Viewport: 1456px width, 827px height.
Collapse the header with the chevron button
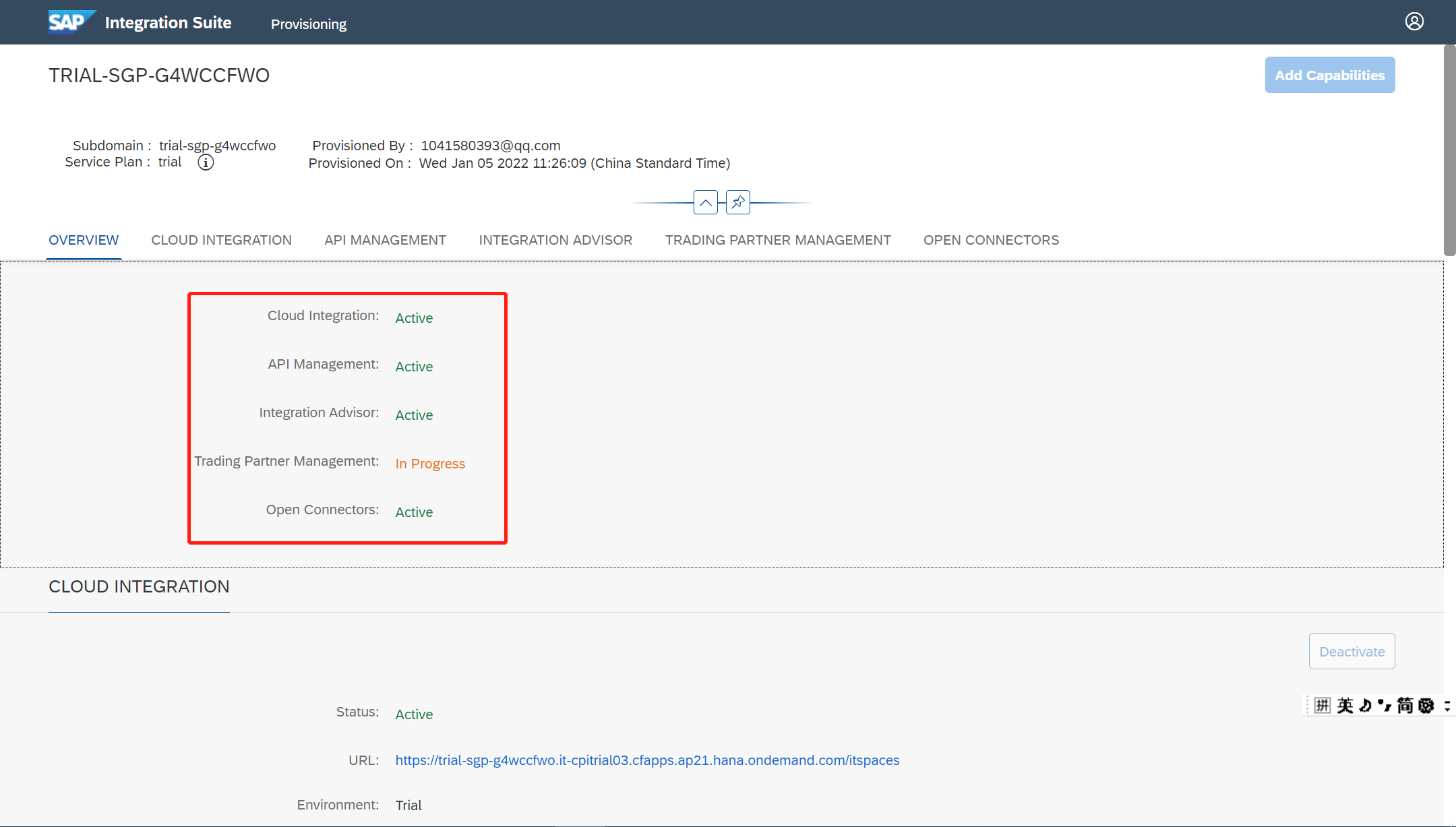click(705, 202)
